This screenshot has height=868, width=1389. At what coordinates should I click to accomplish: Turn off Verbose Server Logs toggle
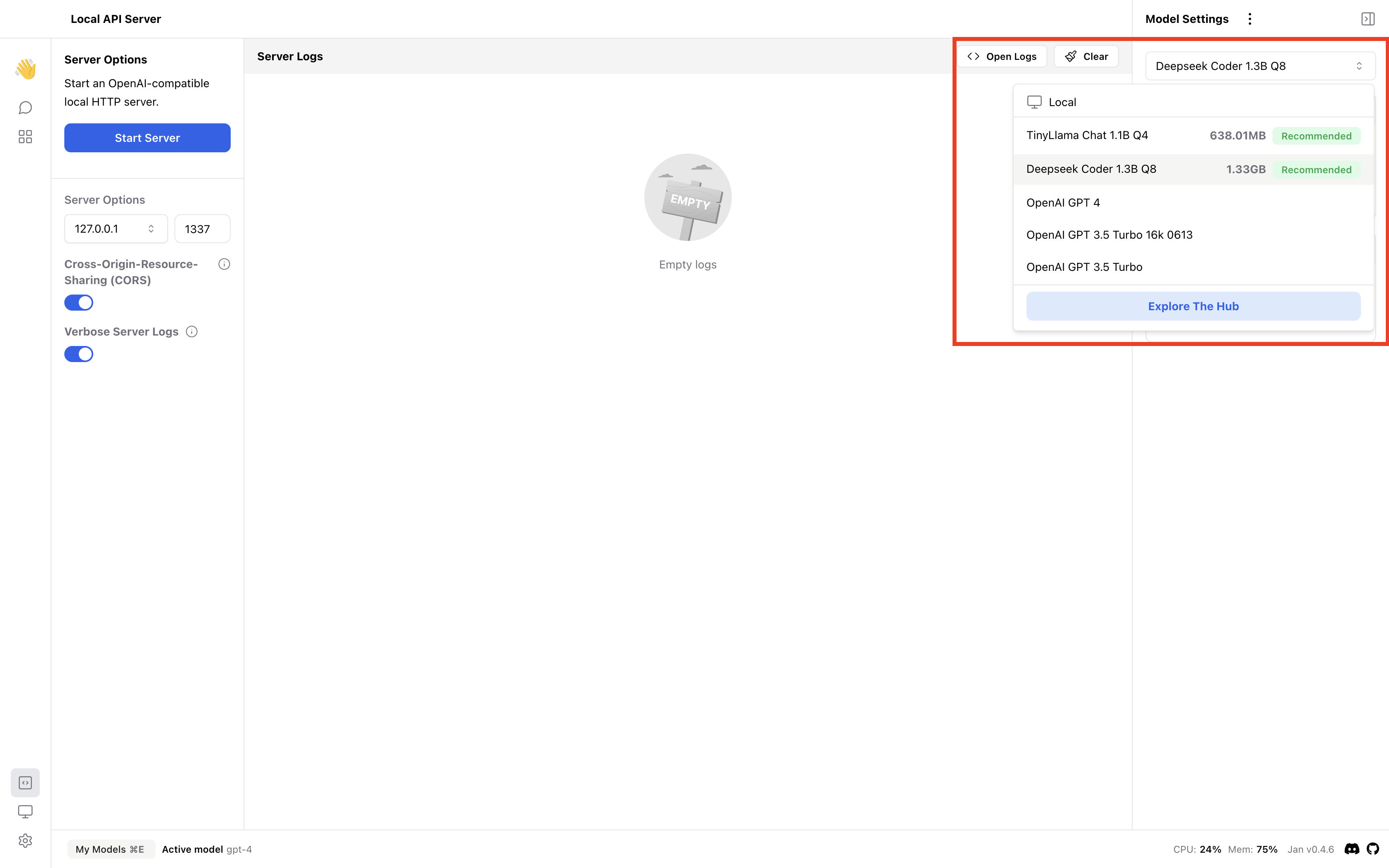[x=79, y=354]
